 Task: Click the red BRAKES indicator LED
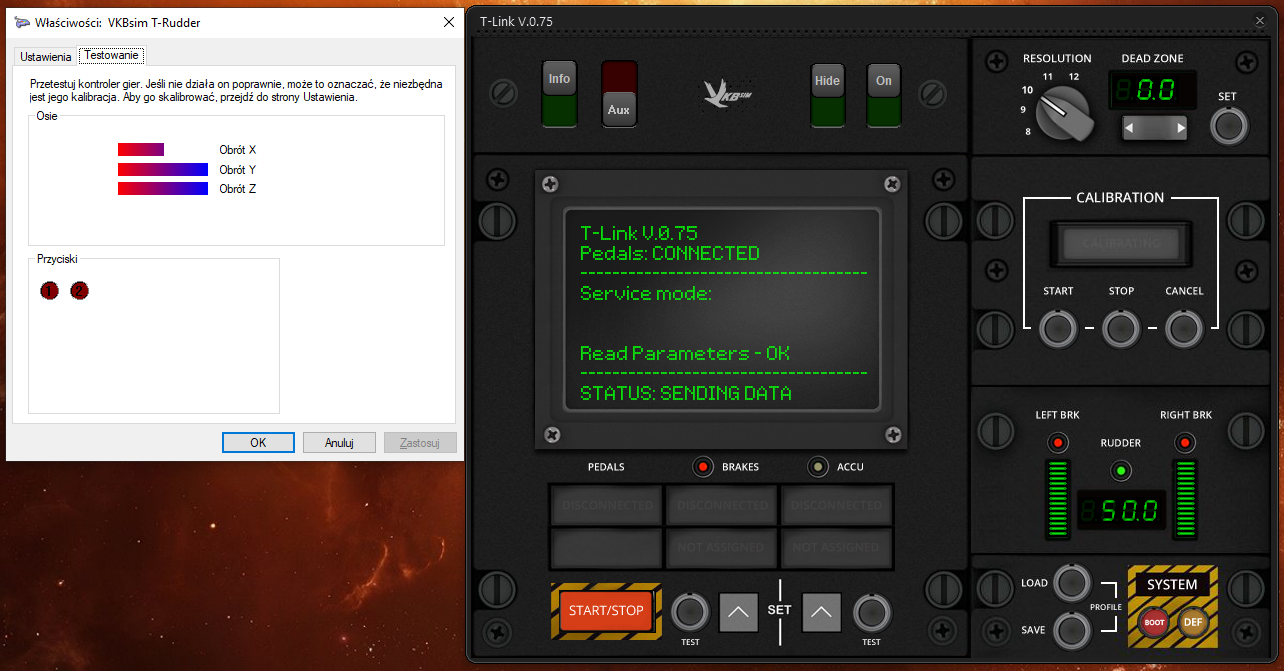click(x=703, y=467)
